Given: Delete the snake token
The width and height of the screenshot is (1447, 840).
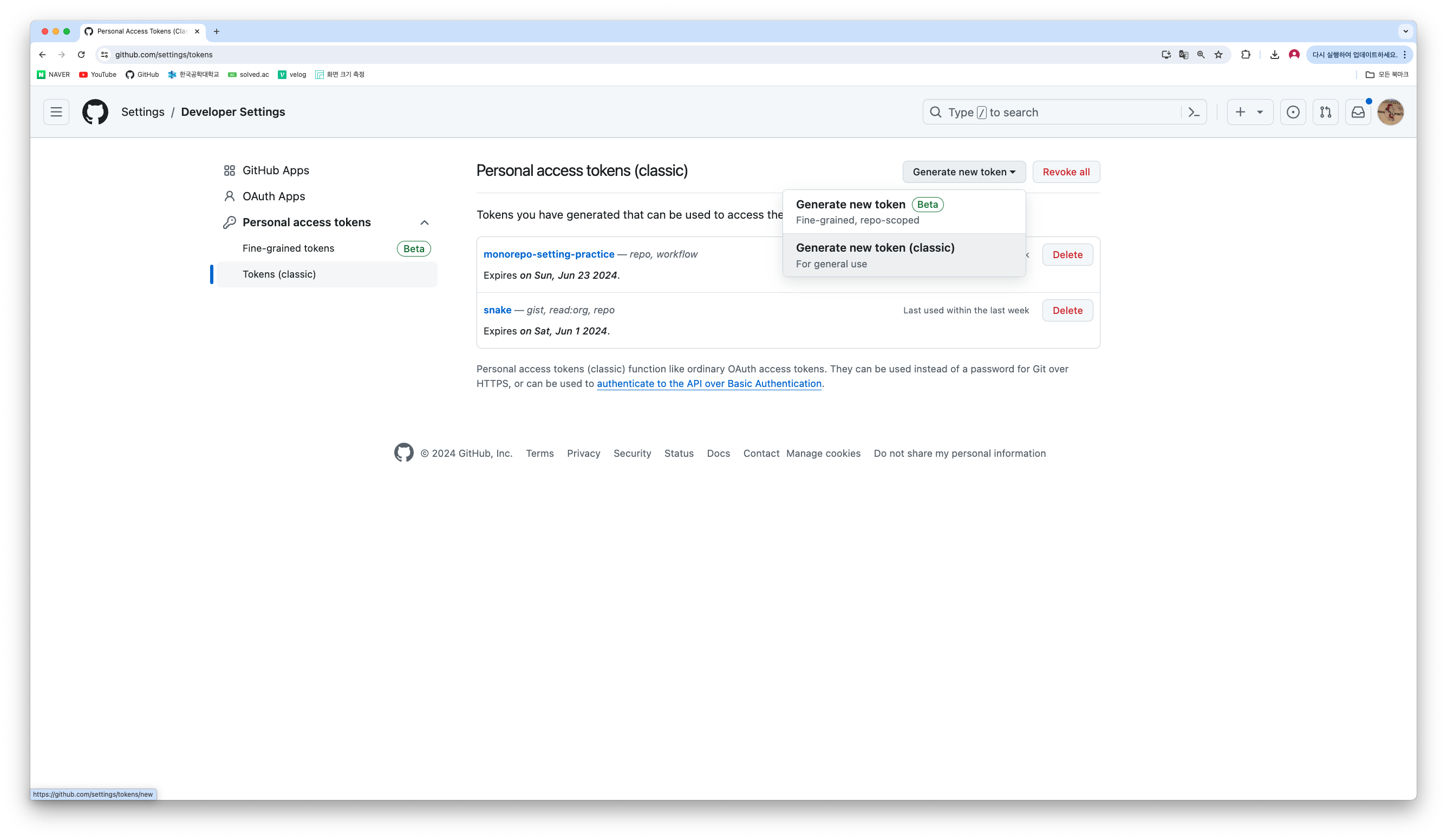Looking at the screenshot, I should pyautogui.click(x=1067, y=311).
